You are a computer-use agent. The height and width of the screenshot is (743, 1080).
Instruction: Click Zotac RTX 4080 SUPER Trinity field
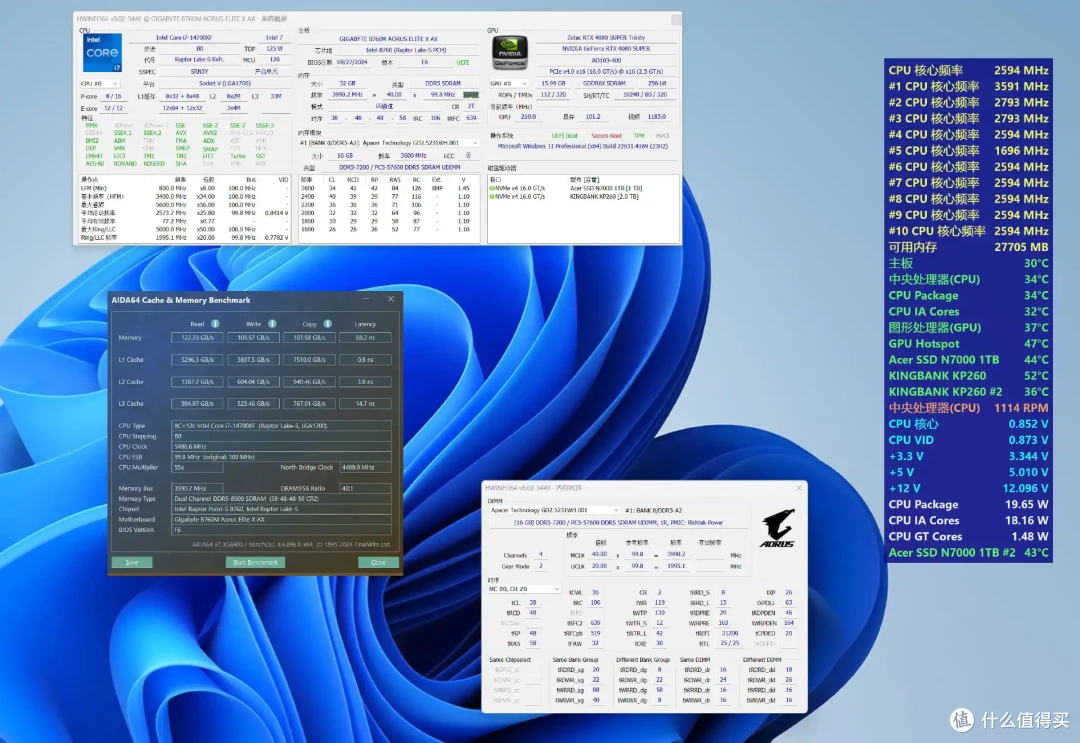[606, 38]
